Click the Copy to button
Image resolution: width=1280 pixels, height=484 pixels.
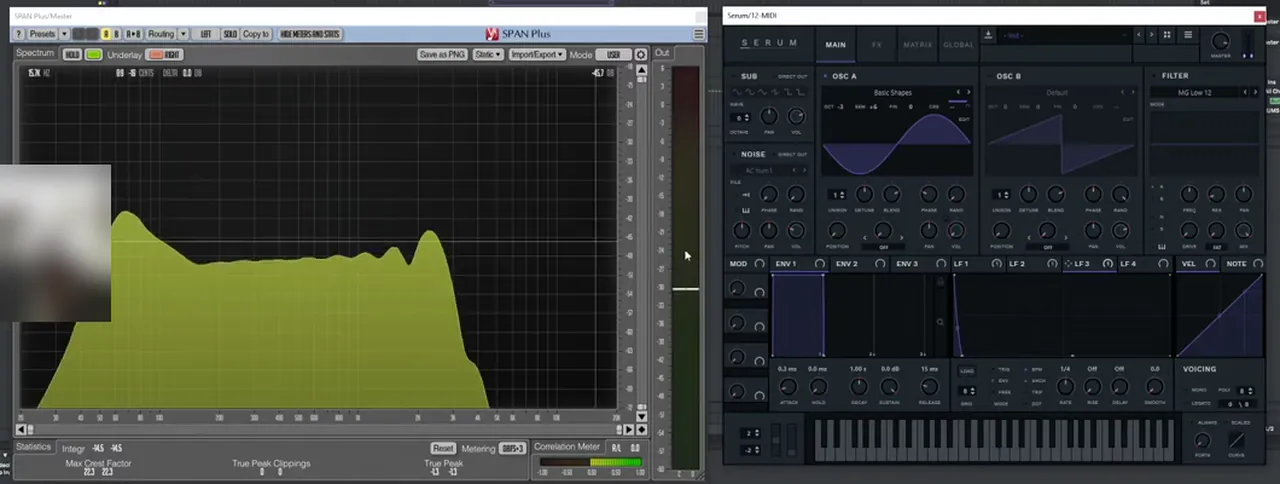point(256,34)
